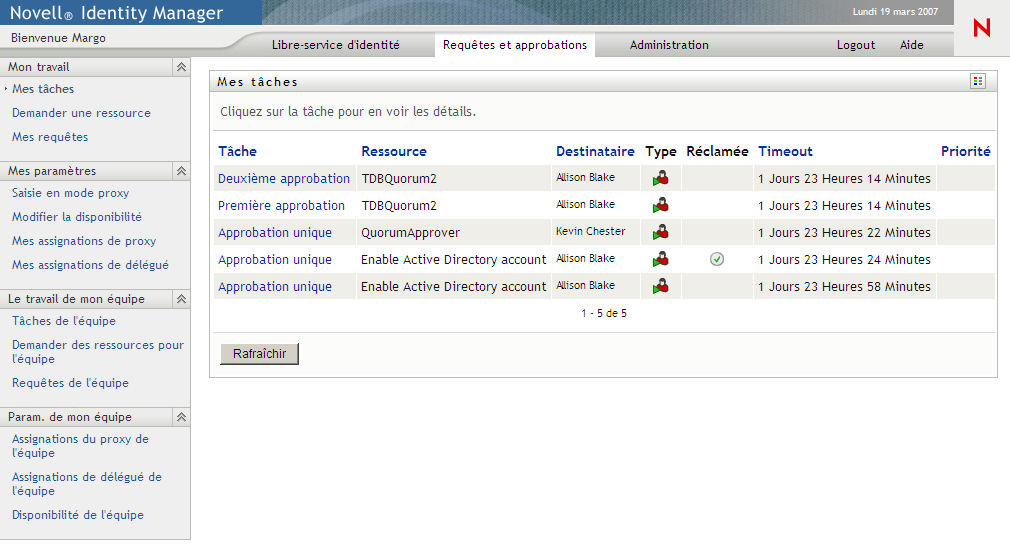Click the type icon in QuorumApprover row
The height and width of the screenshot is (549, 1010).
point(660,233)
